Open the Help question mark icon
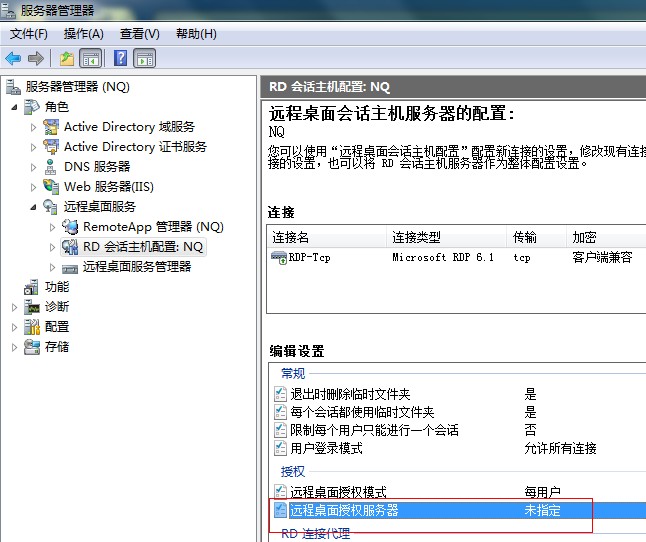Viewport: 646px width, 542px height. pos(120,58)
